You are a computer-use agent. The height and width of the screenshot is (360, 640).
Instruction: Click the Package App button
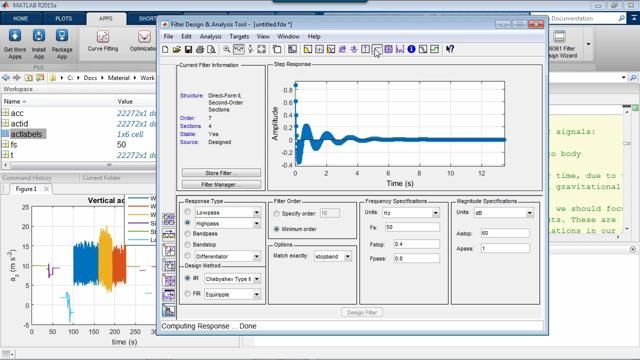click(62, 44)
